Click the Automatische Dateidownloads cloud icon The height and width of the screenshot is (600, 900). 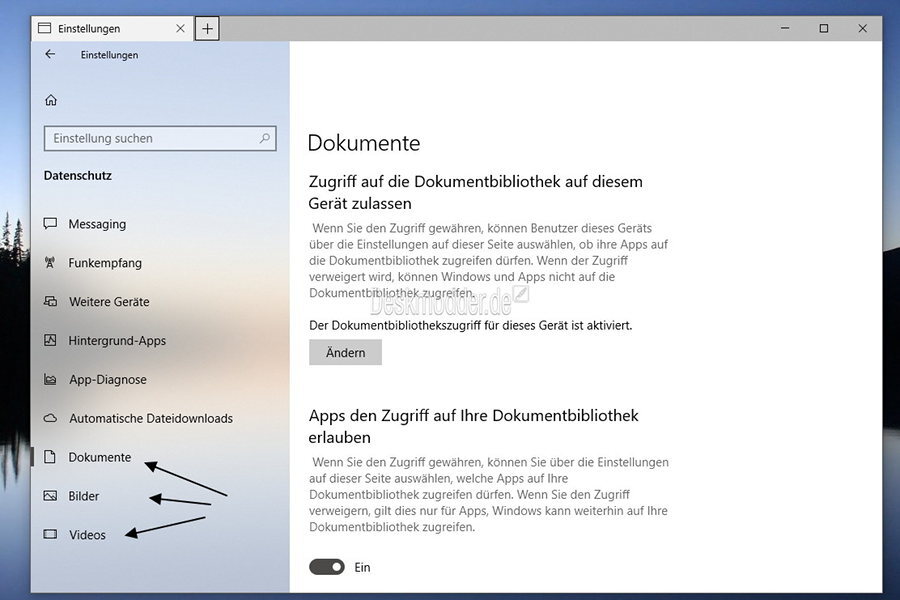click(50, 418)
